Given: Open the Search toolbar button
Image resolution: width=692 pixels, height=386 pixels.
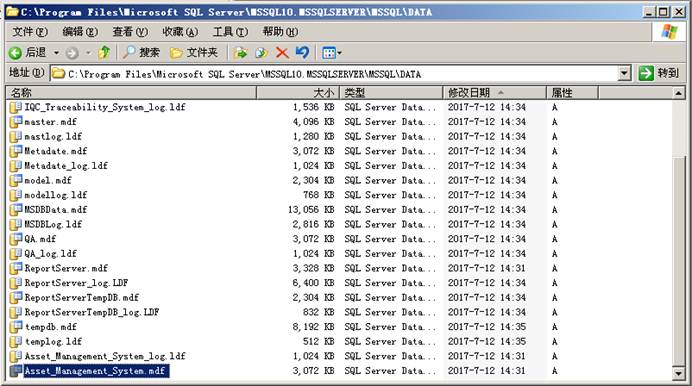Looking at the screenshot, I should 141,52.
